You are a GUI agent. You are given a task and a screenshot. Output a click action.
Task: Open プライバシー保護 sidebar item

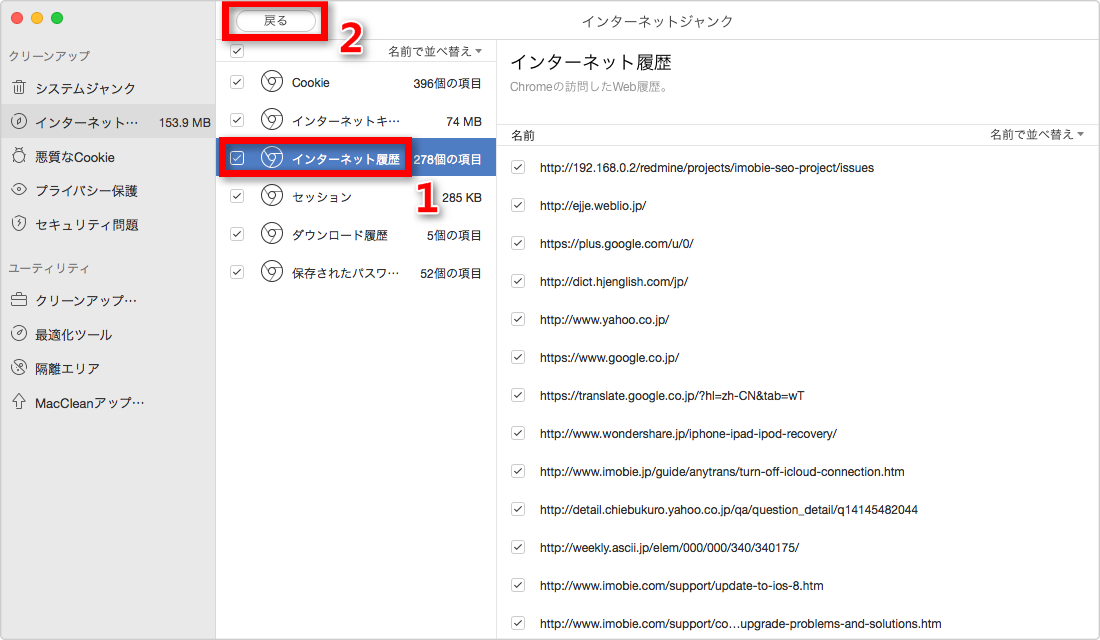click(108, 189)
